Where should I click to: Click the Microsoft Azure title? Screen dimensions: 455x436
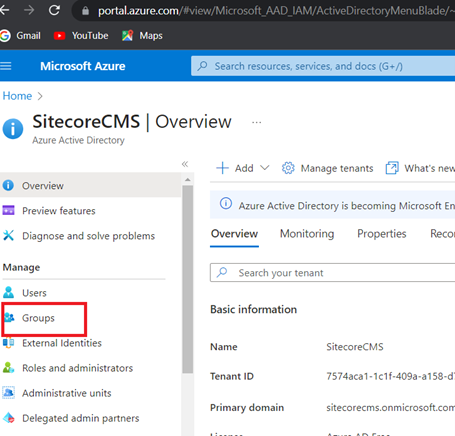point(83,66)
